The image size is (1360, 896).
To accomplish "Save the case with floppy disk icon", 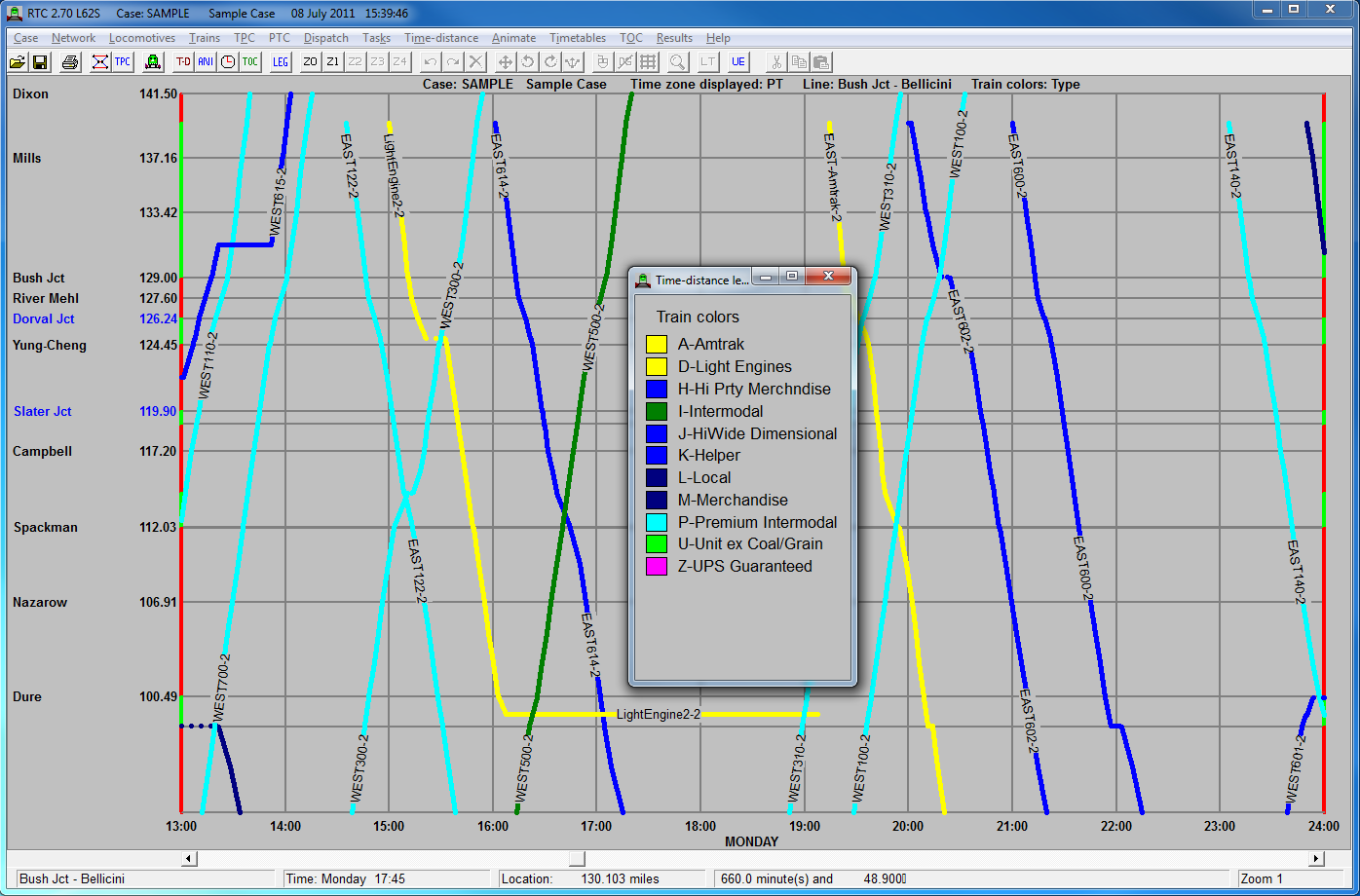I will click(x=40, y=62).
